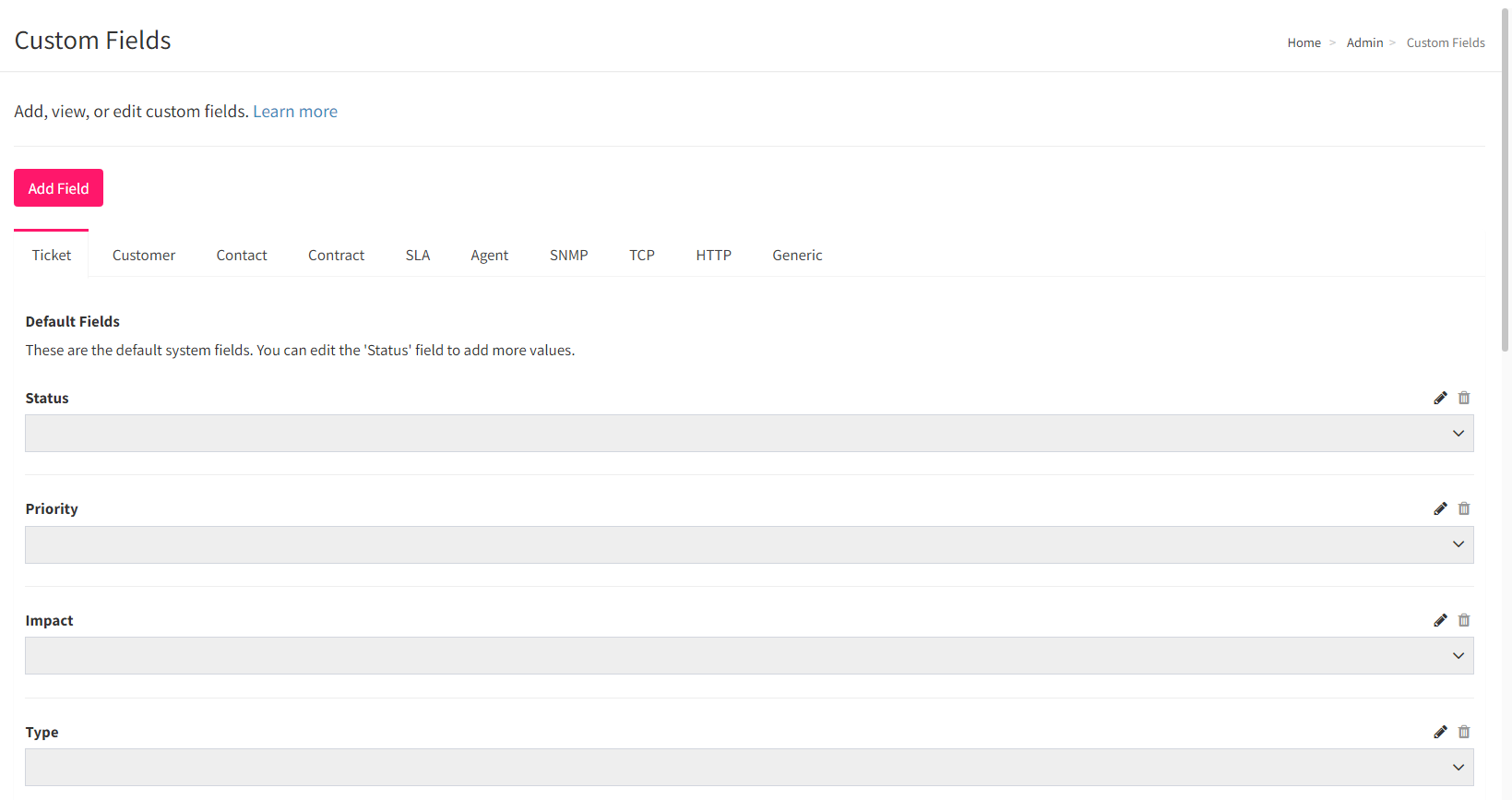
Task: Open the Contract tab
Action: tap(336, 256)
